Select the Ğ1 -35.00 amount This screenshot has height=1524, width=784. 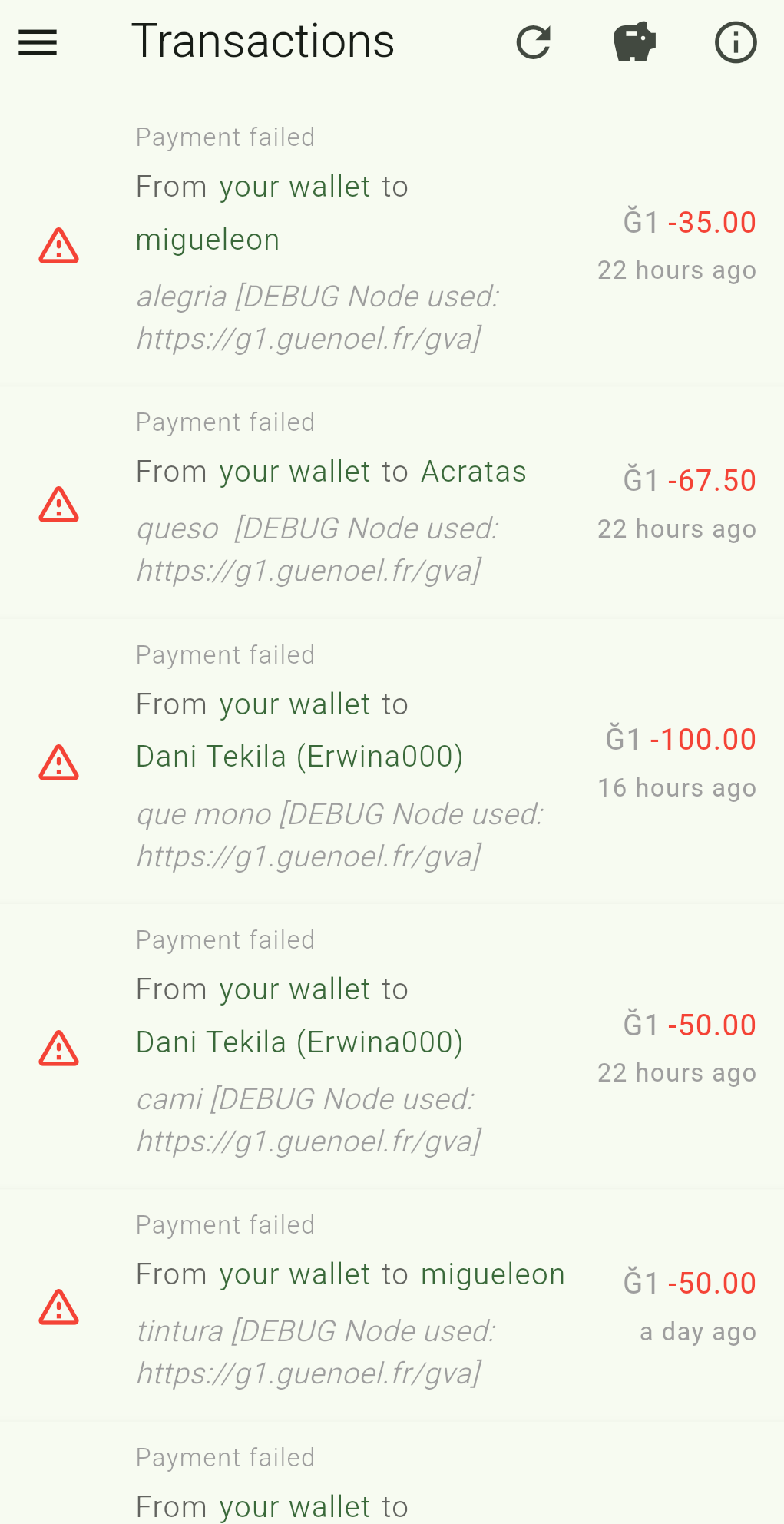(x=690, y=223)
